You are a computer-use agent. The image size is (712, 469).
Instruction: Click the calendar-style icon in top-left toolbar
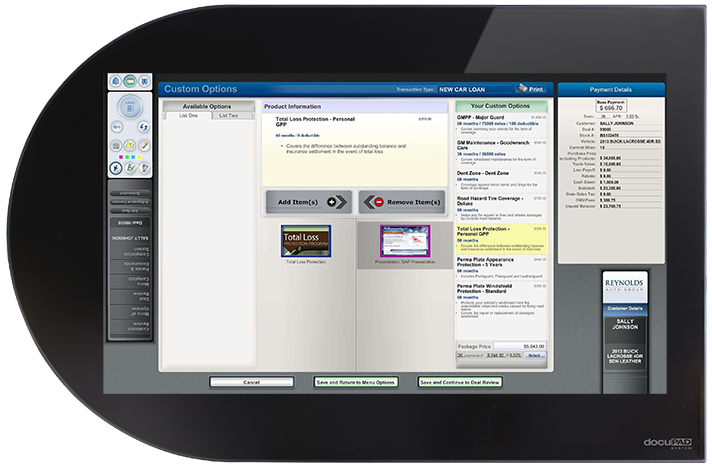(130, 81)
